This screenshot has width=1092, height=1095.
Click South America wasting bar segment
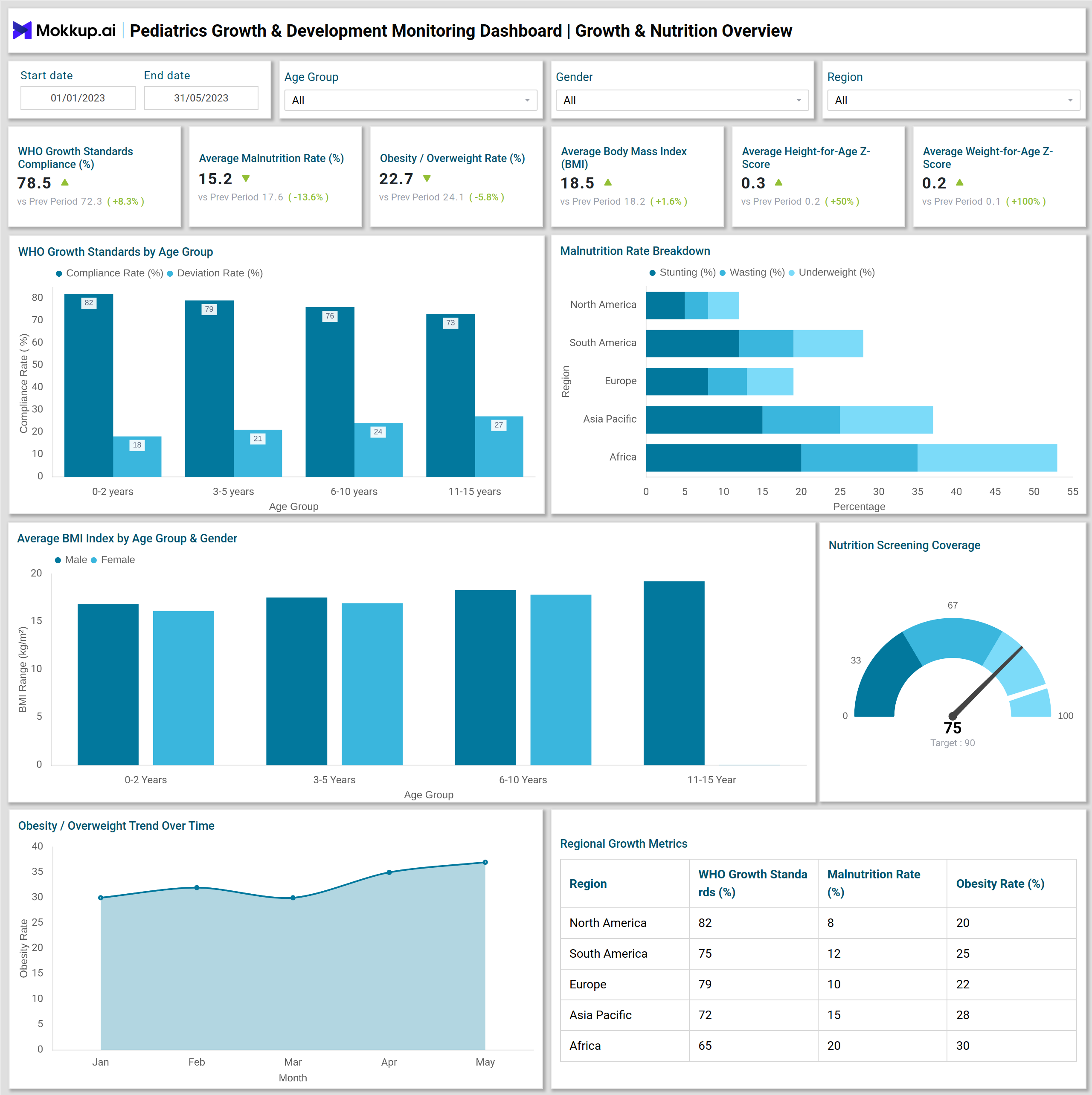pos(767,343)
